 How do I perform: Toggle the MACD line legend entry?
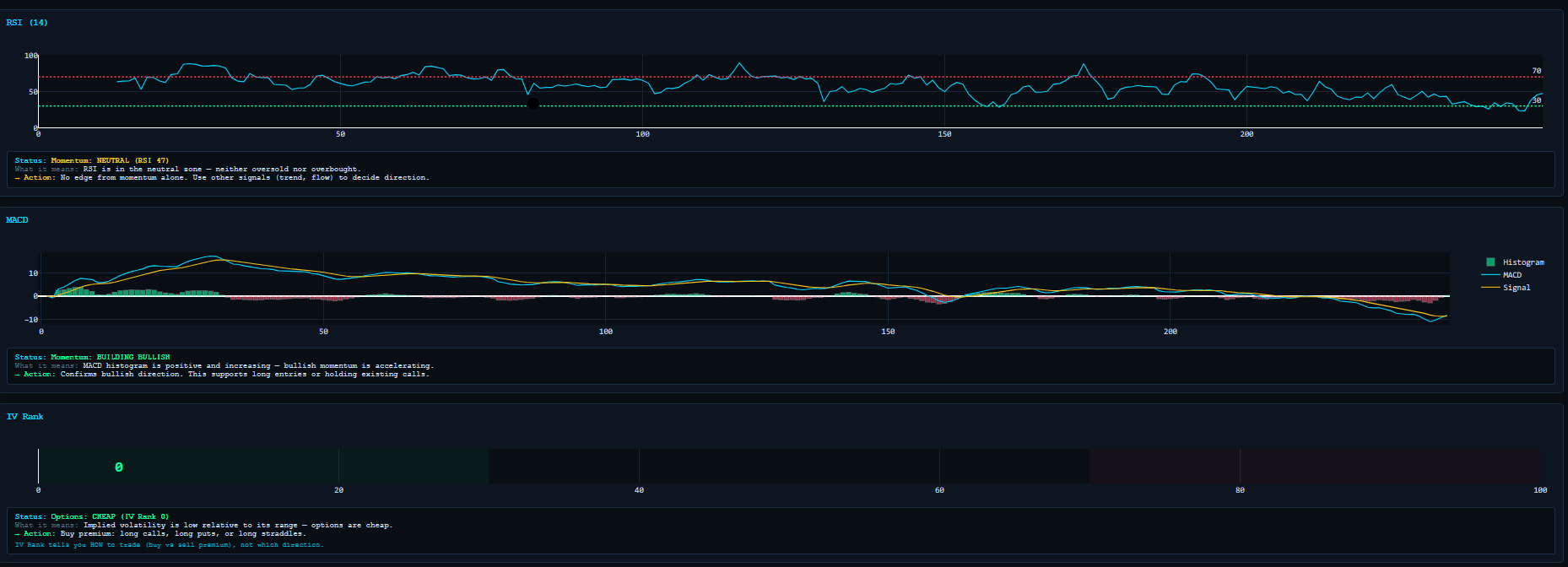[x=1502, y=275]
